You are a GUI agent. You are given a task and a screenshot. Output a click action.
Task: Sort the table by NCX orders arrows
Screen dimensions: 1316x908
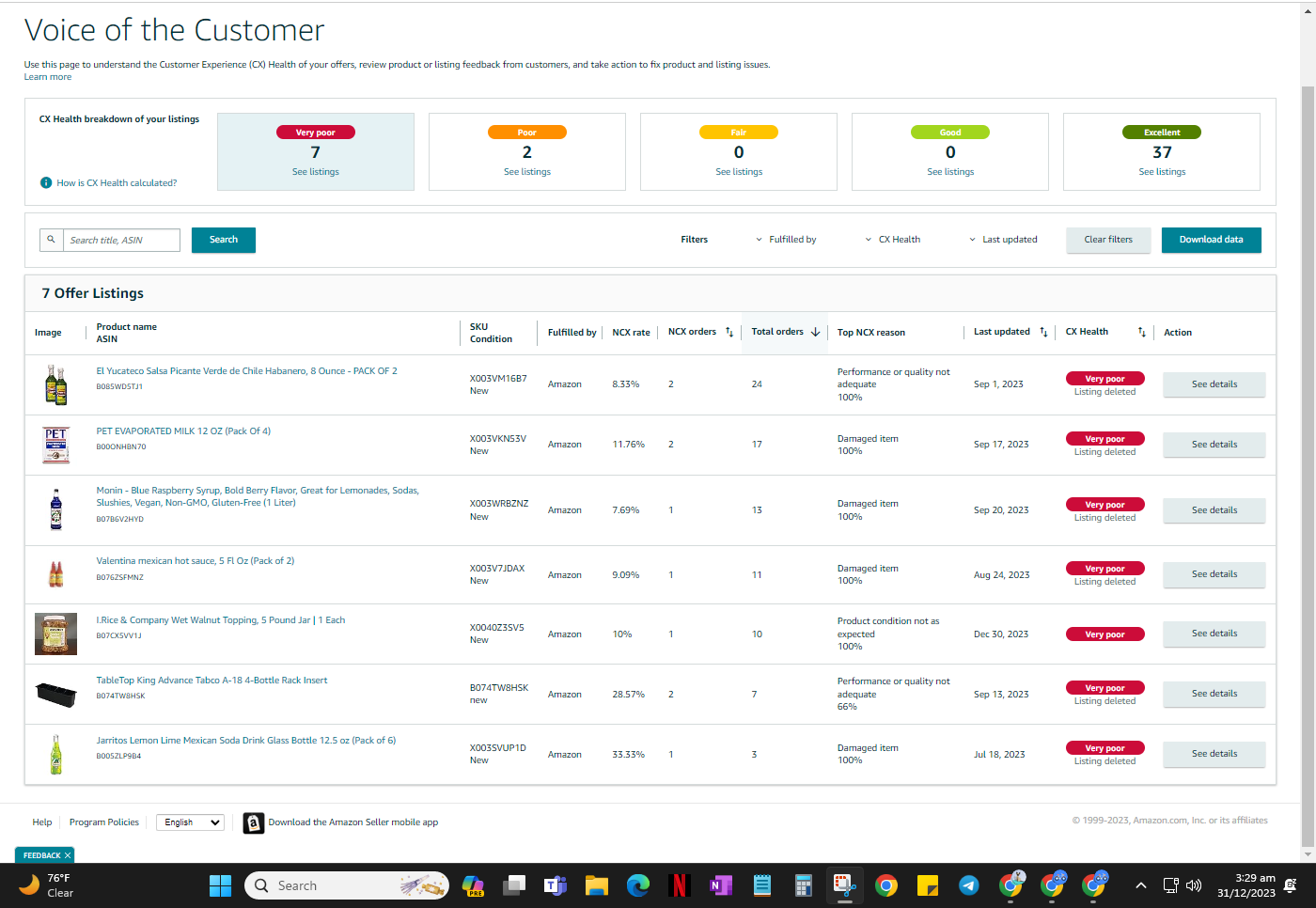tap(729, 332)
